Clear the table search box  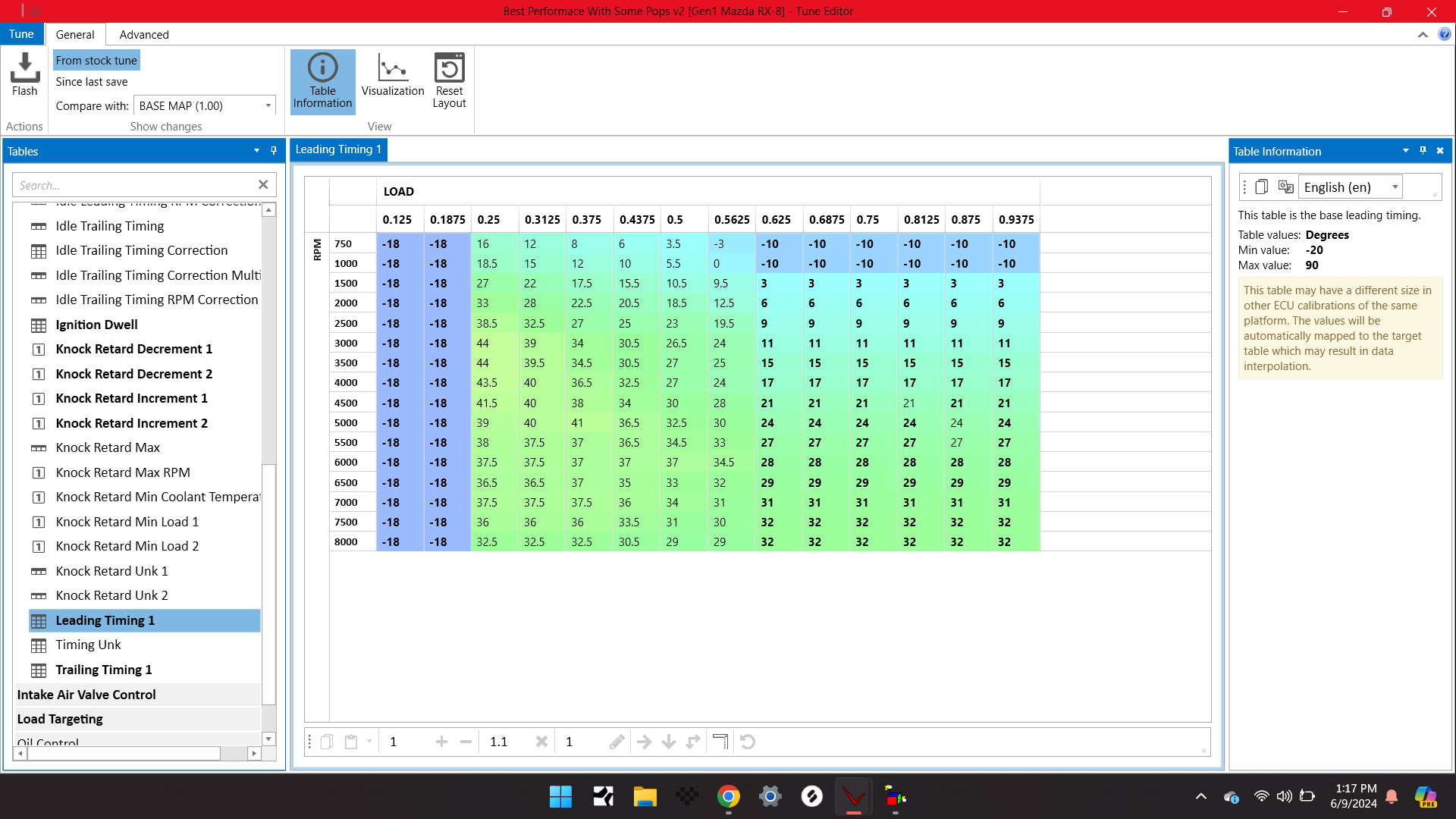coord(263,184)
